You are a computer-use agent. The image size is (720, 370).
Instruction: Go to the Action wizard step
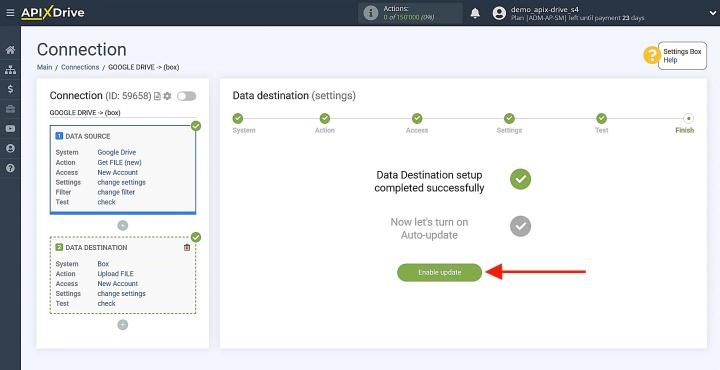[x=325, y=119]
